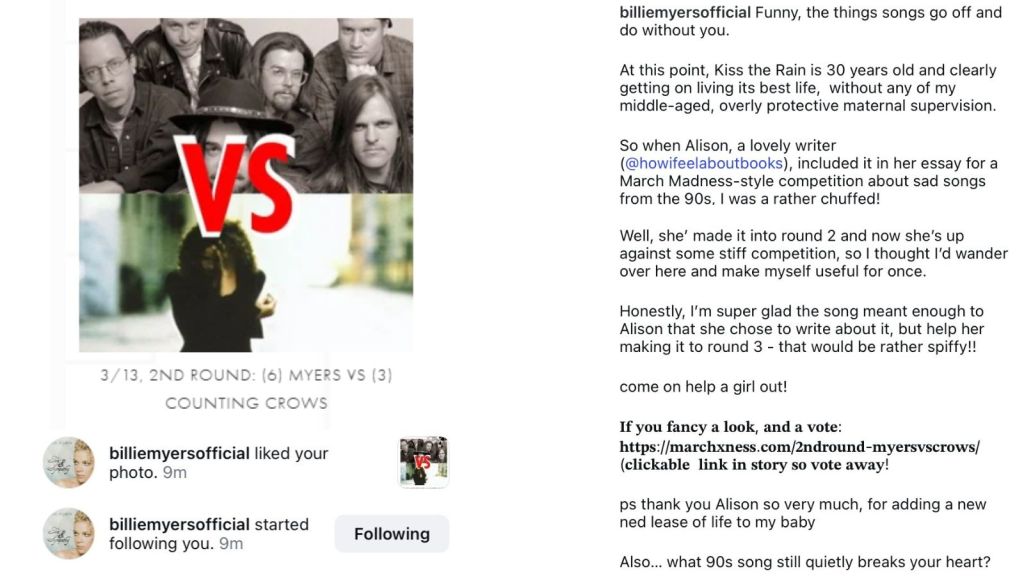
Task: Open the Billie Myers album cover image
Action: (x=246, y=273)
